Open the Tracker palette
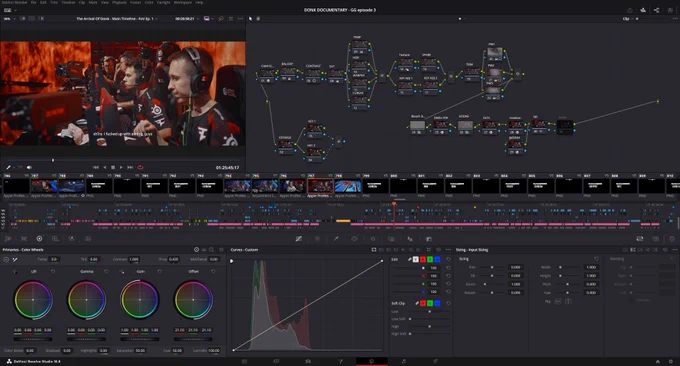This screenshot has width=680, height=366. pyautogui.click(x=373, y=239)
